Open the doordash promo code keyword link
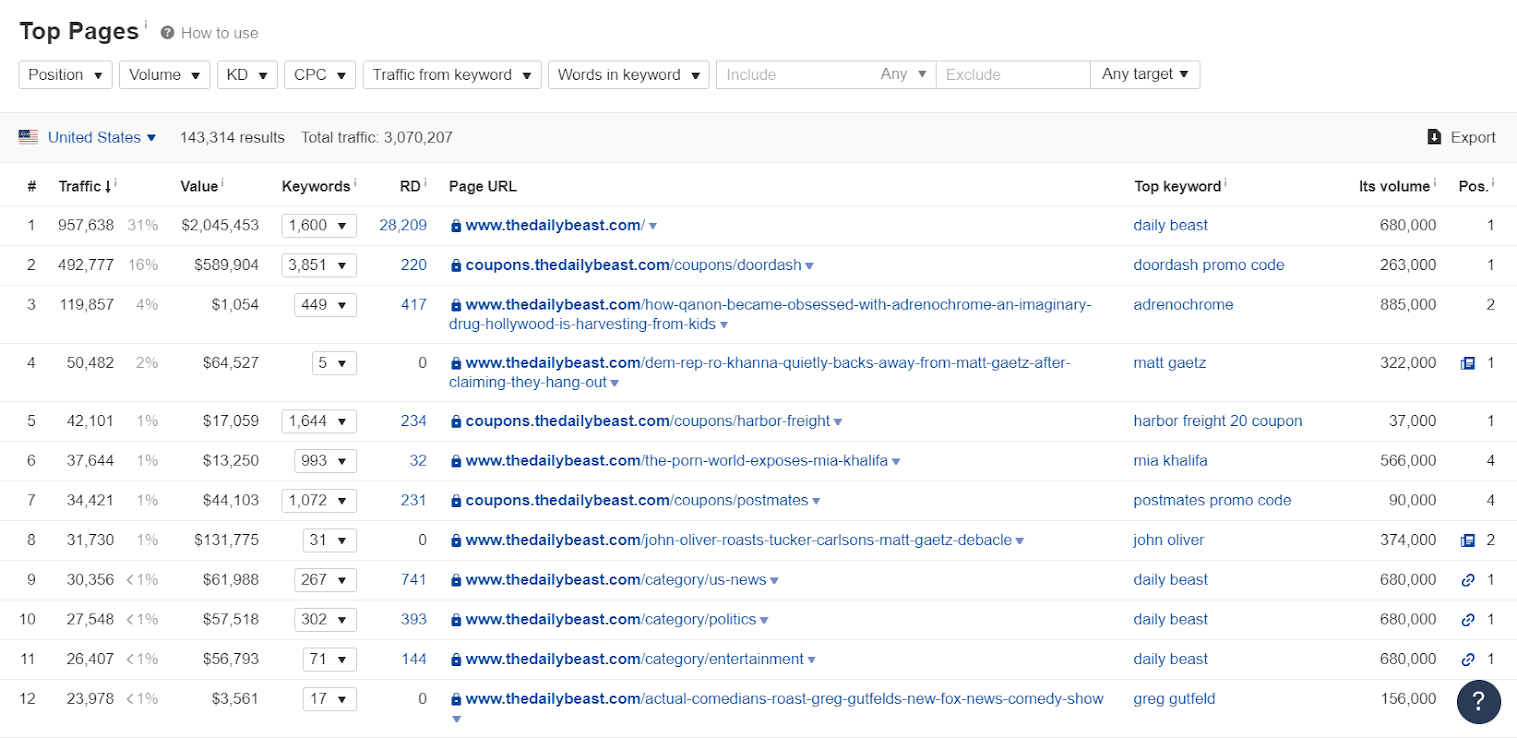 (1208, 265)
